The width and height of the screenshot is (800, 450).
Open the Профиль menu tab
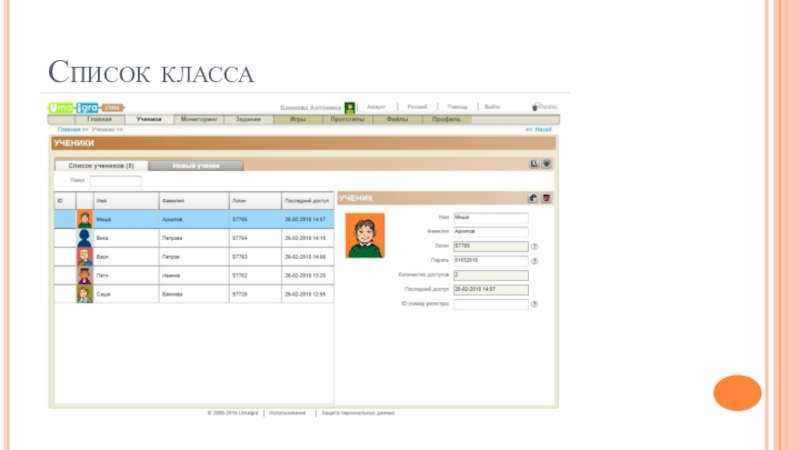(446, 119)
